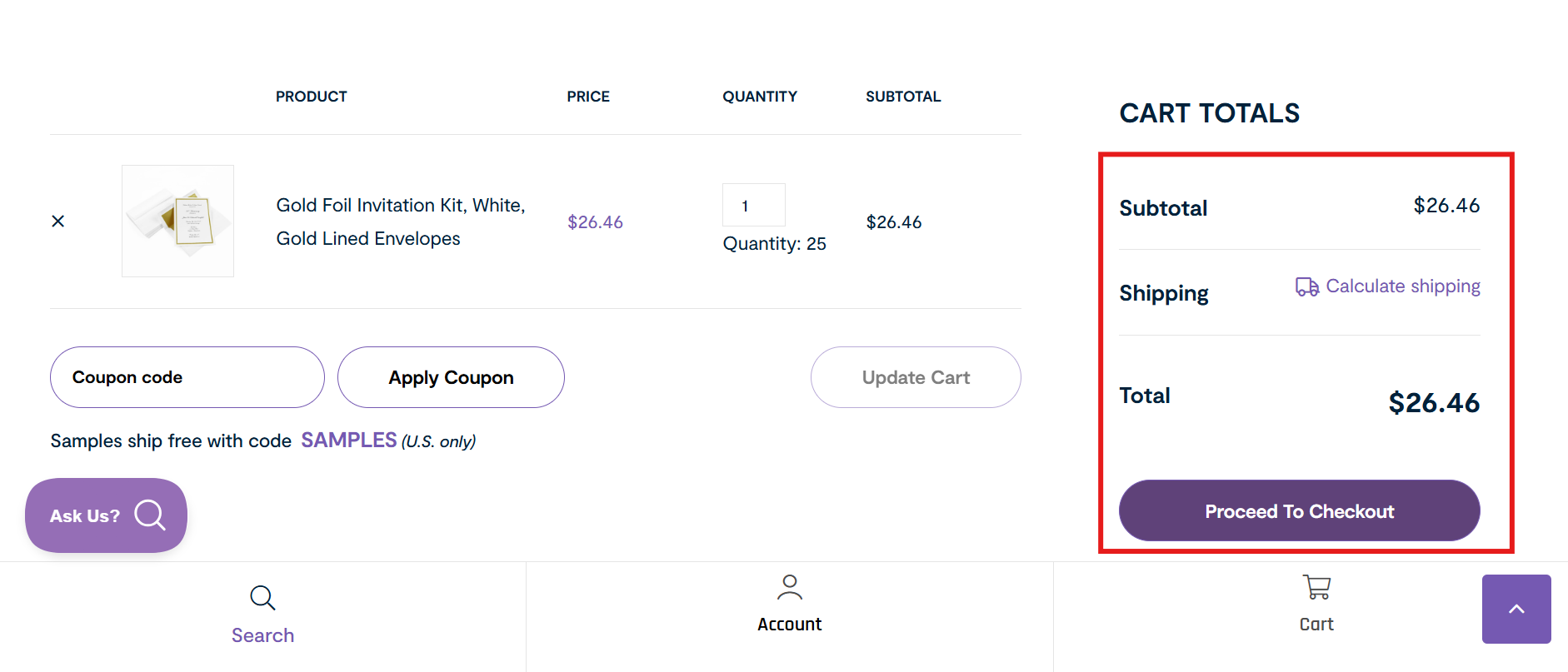
Task: Select the Cart icon at bottom right
Action: tap(1315, 588)
